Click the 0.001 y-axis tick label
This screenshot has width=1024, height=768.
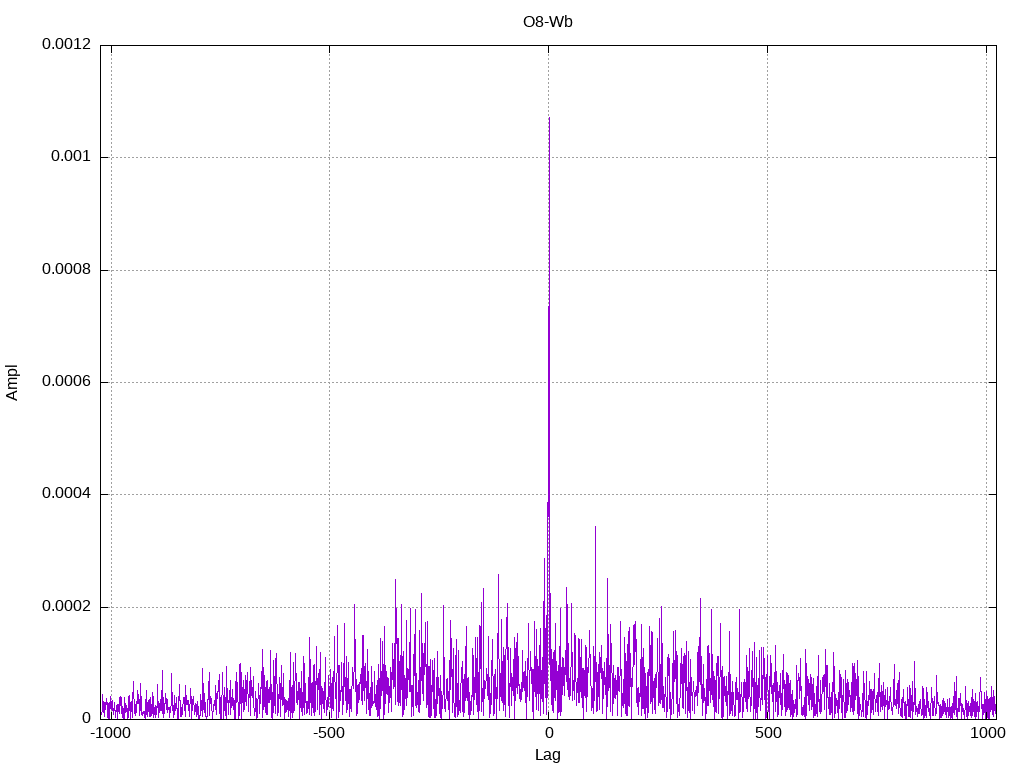click(x=71, y=156)
